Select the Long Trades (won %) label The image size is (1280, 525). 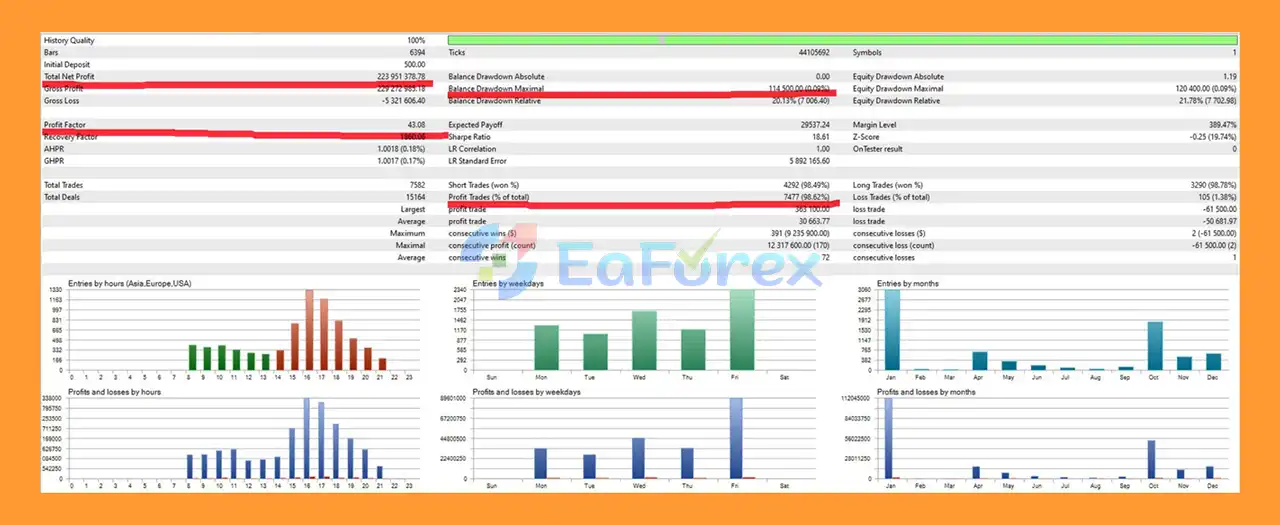coord(888,185)
